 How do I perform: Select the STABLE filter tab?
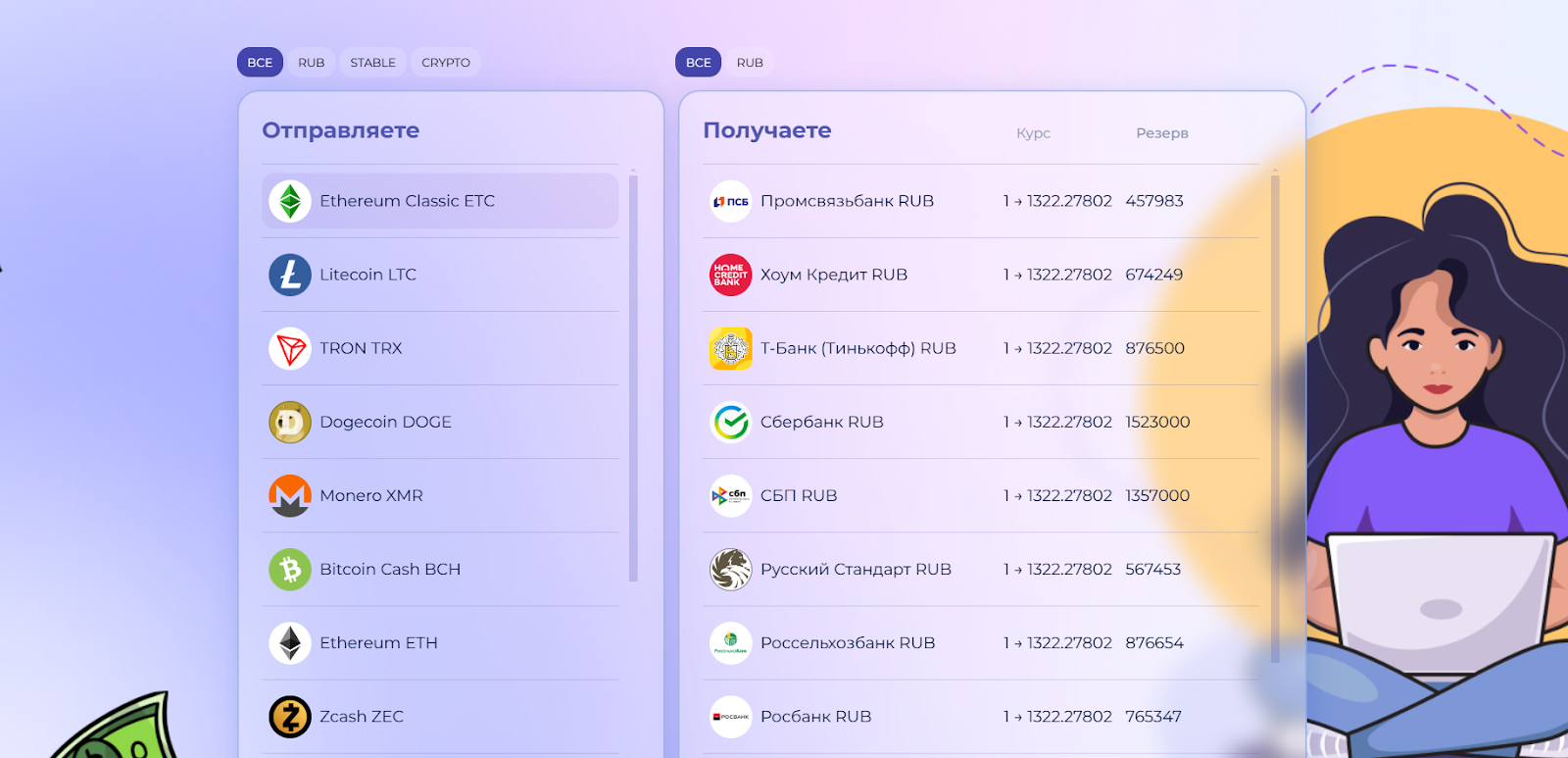[373, 62]
